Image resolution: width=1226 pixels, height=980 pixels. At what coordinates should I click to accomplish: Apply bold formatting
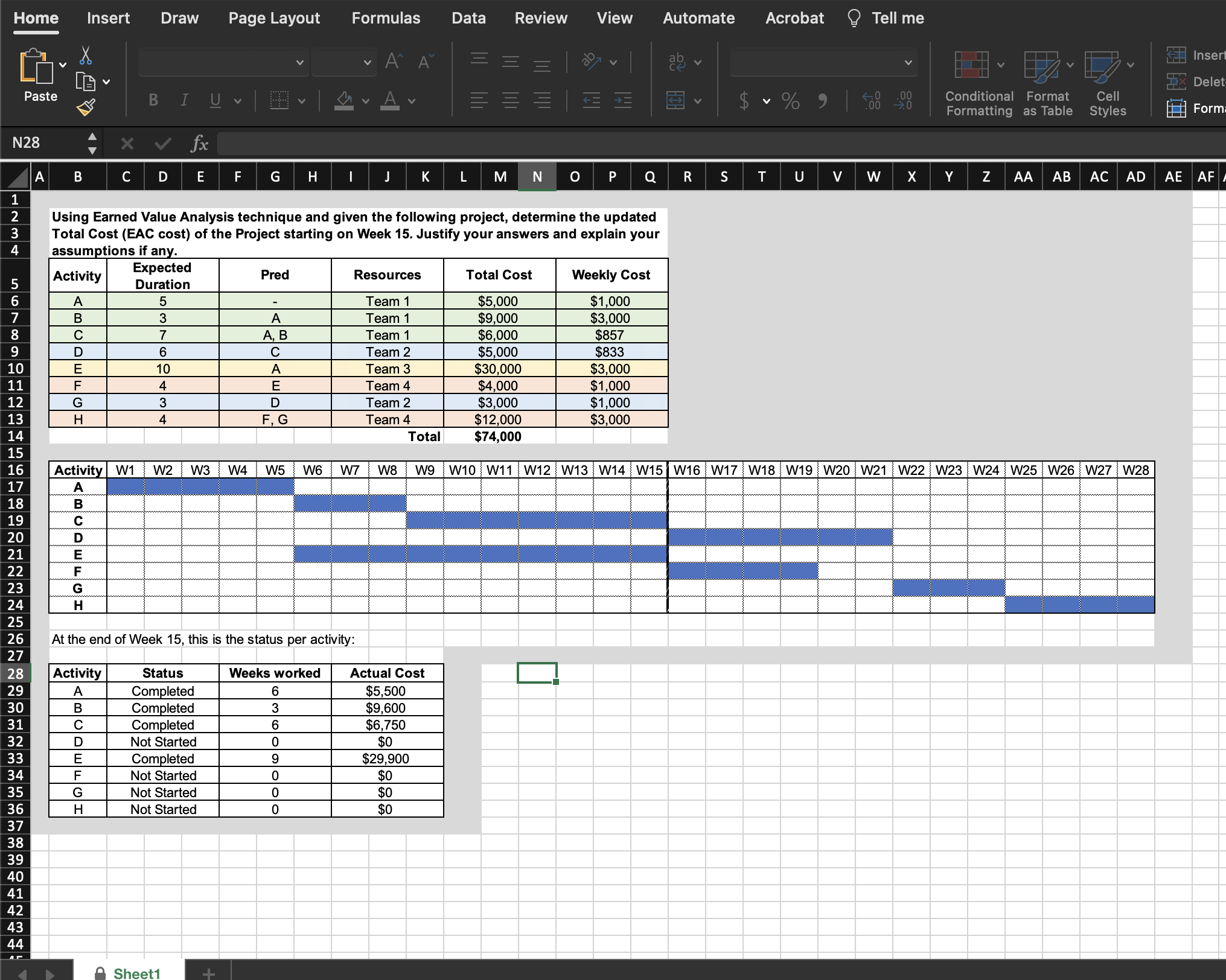[x=153, y=101]
